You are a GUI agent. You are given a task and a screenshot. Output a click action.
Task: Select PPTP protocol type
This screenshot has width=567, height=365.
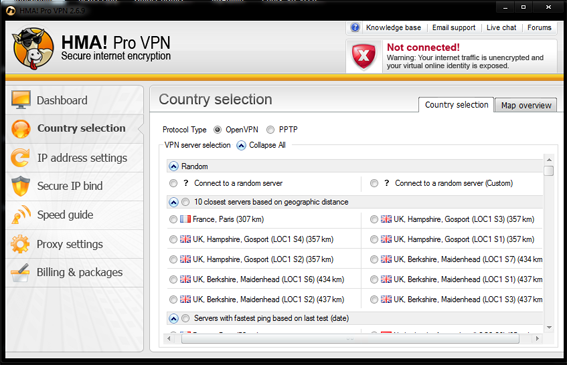coord(270,130)
